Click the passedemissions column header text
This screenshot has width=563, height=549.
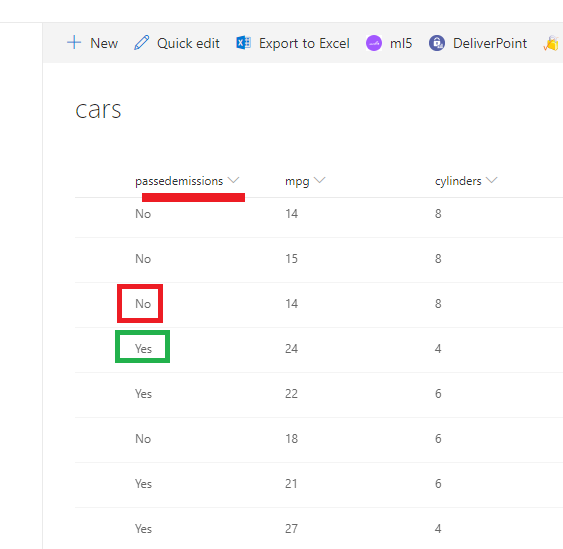tap(179, 181)
